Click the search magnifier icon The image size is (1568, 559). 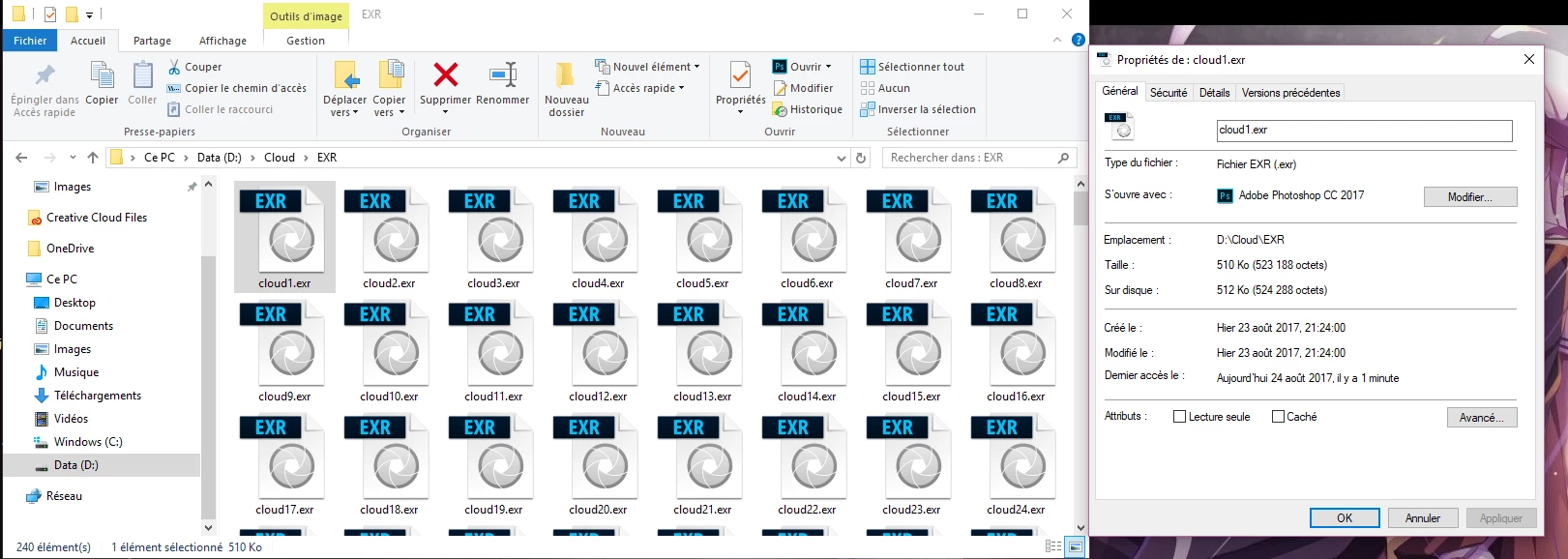[x=1063, y=158]
